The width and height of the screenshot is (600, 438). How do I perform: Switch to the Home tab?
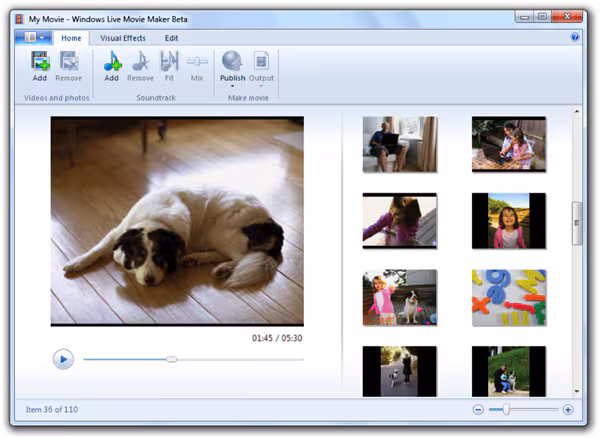click(71, 38)
